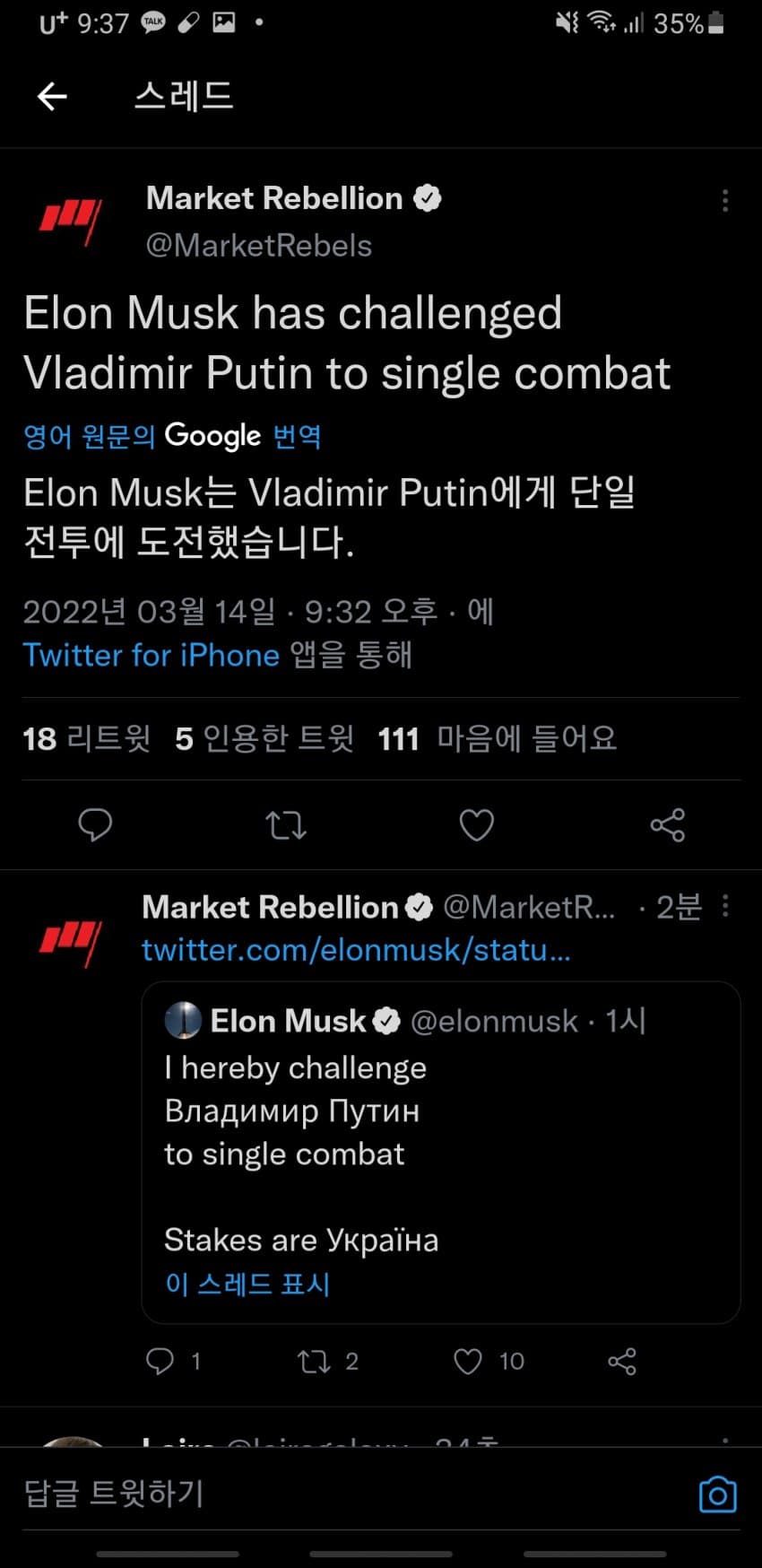Screen dimensions: 762x1568
Task: Tap Market Rebellion profile logo at top
Action: pyautogui.click(x=71, y=221)
